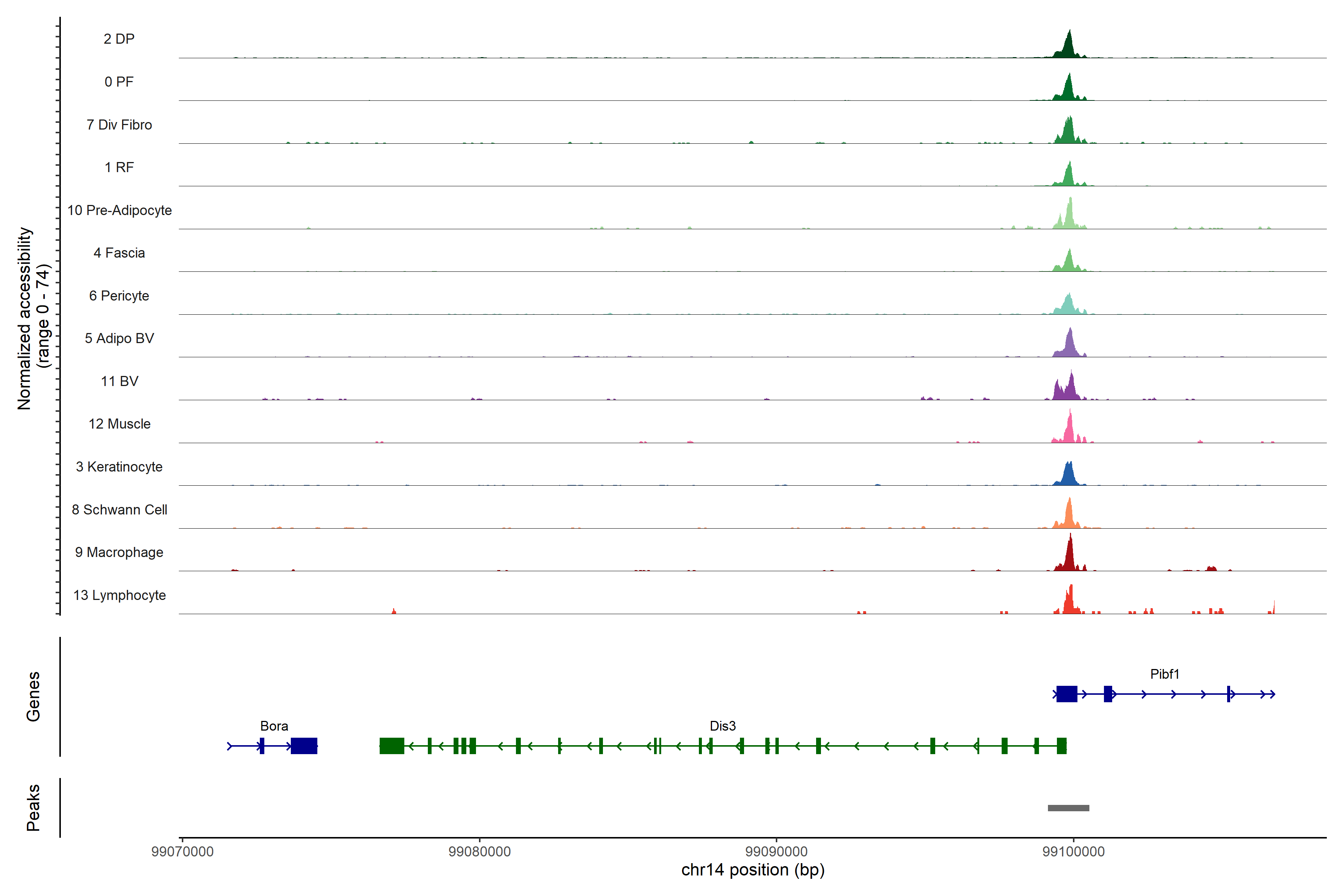
Task: Click the Pibf1 gene label
Action: pos(1164,674)
